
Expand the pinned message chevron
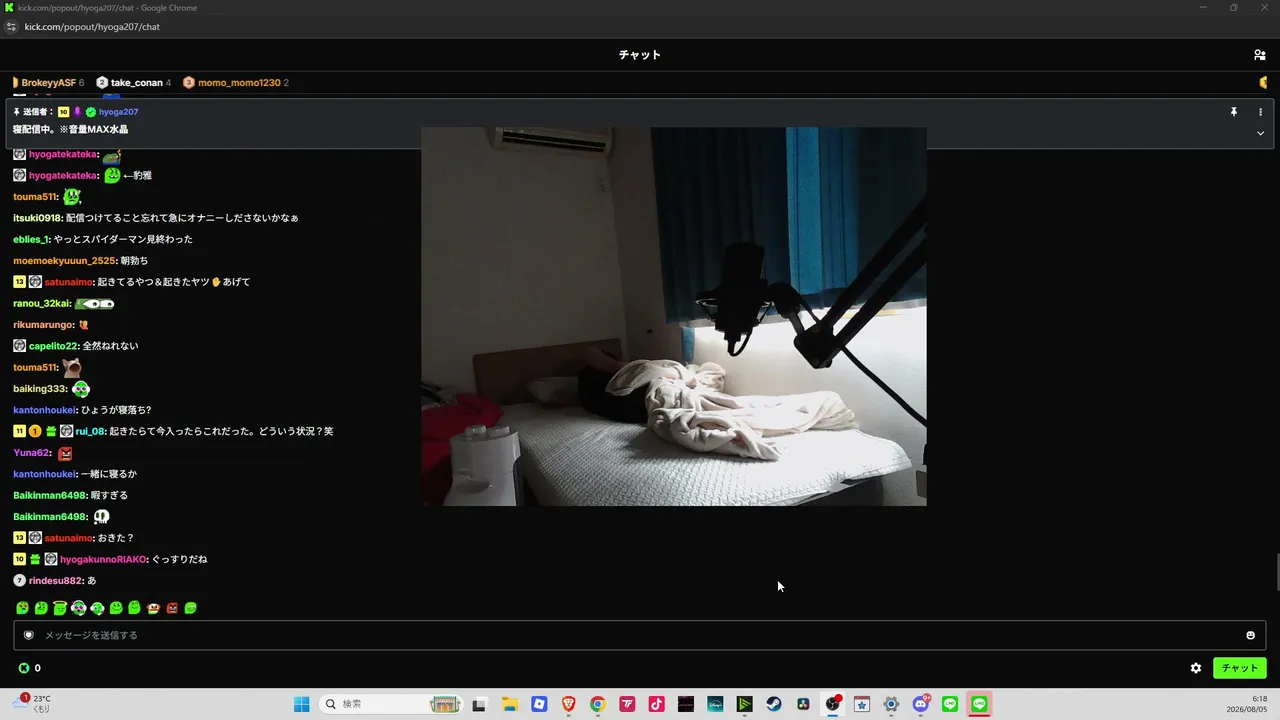pos(1260,133)
